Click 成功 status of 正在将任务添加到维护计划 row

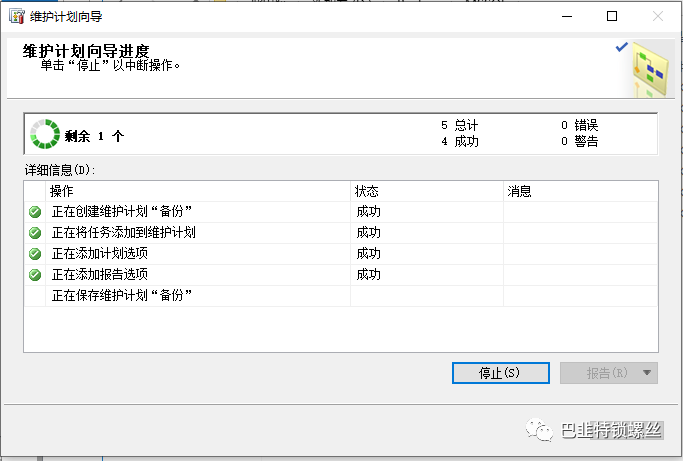(369, 233)
